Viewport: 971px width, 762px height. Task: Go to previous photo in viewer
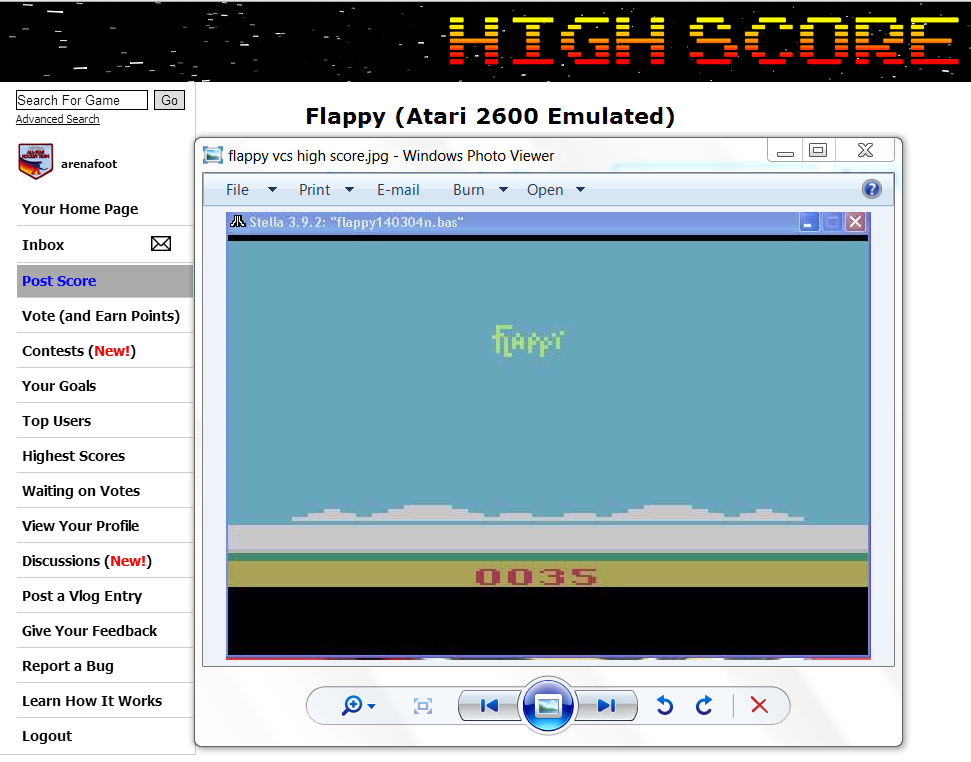[489, 706]
